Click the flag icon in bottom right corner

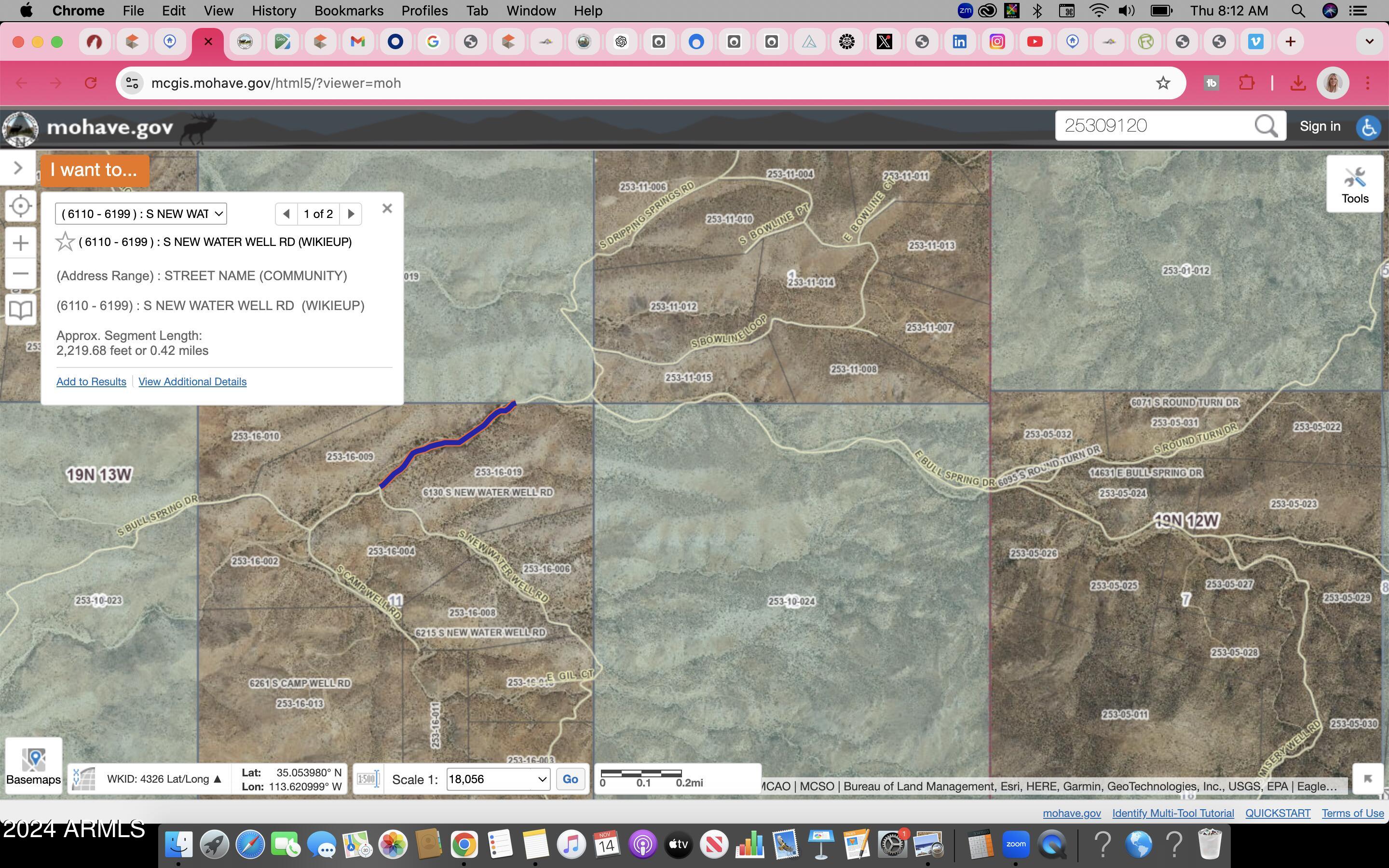[1368, 779]
